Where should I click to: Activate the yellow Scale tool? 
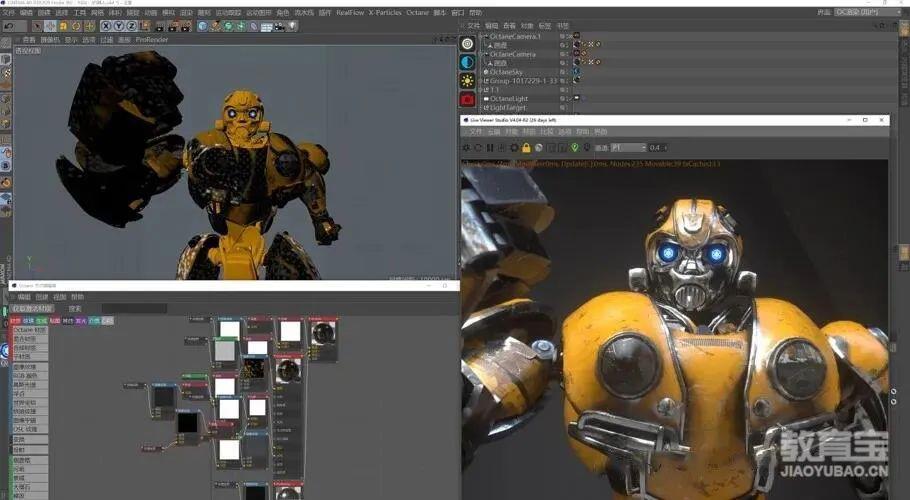pyautogui.click(x=63, y=26)
